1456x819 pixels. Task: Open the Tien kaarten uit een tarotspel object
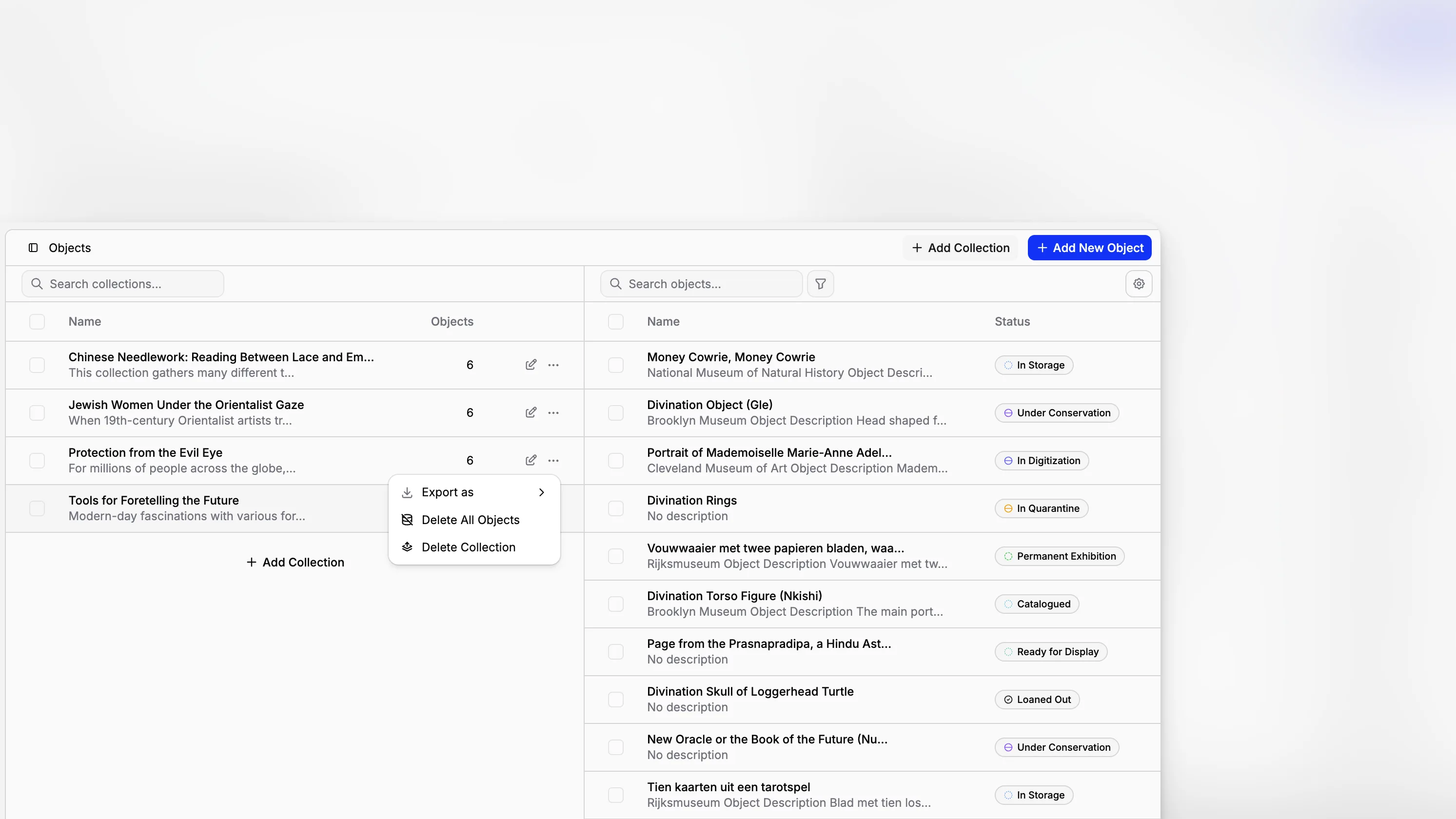[728, 787]
